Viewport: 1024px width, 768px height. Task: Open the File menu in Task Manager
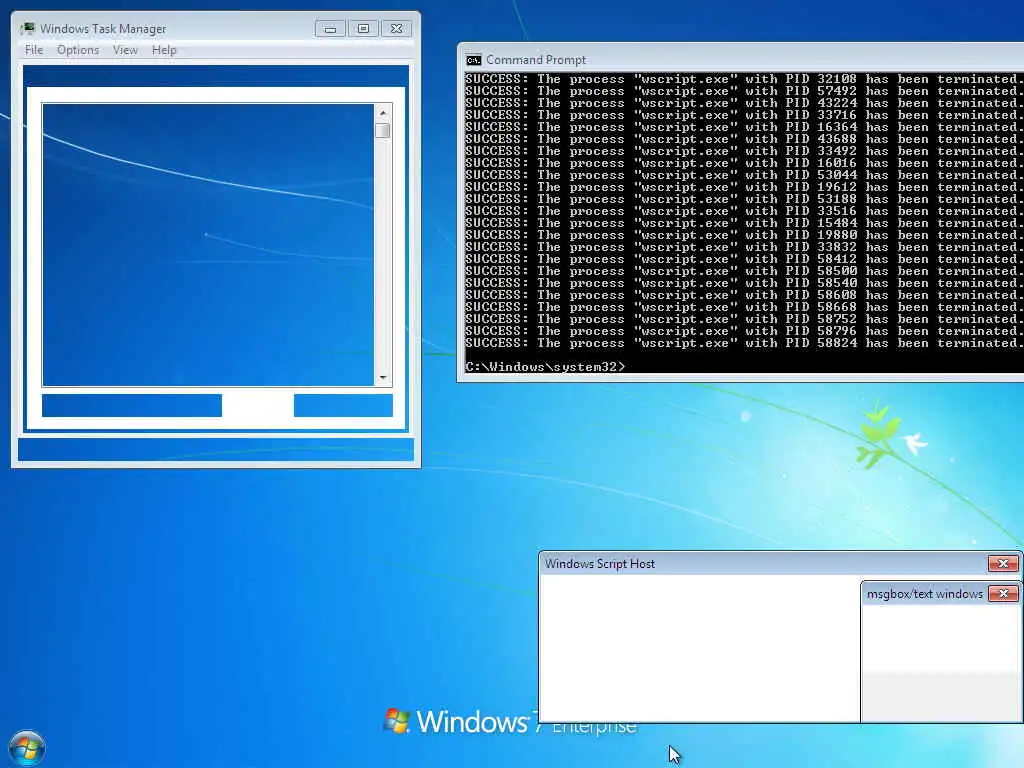(x=34, y=50)
